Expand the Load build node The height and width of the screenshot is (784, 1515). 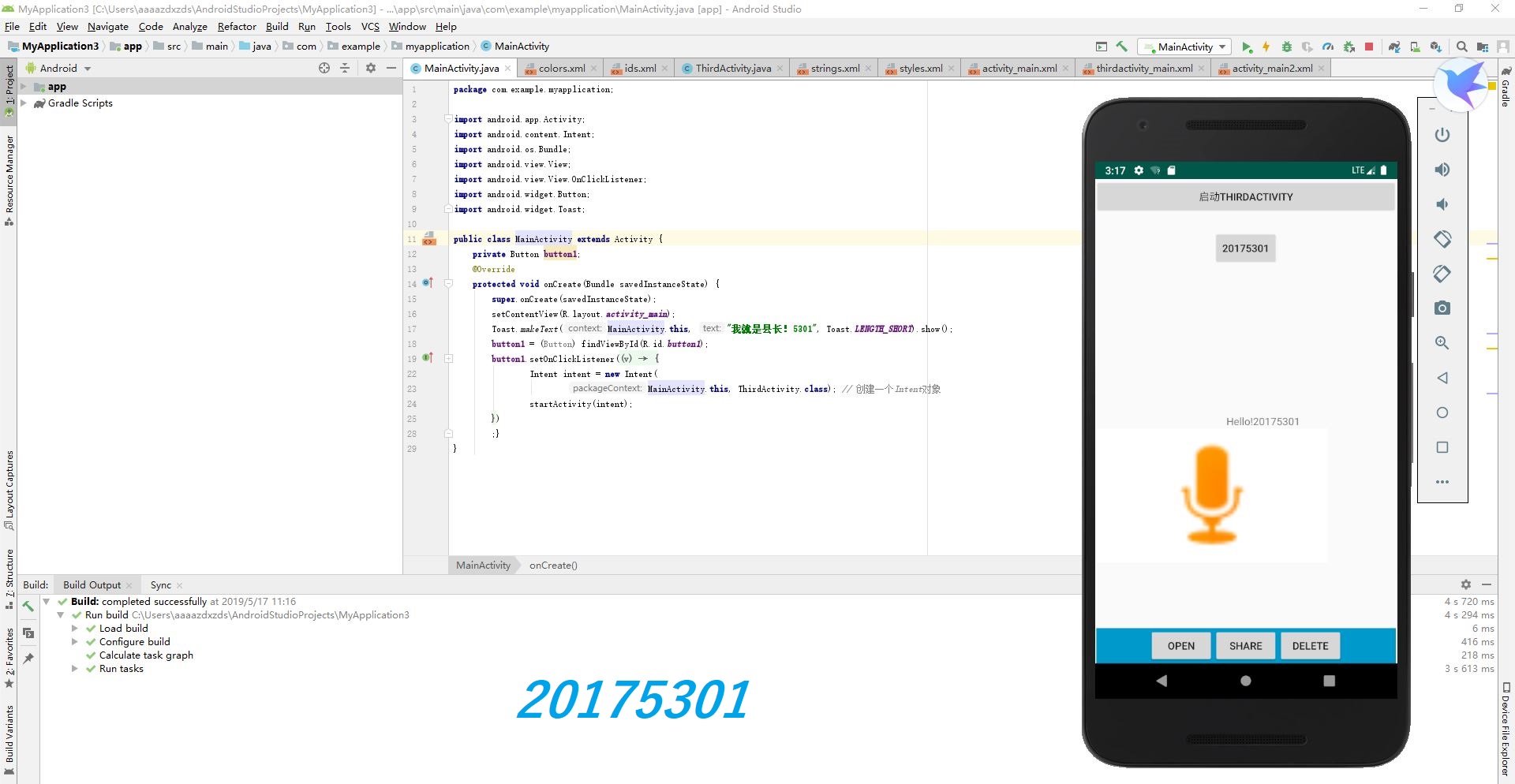[x=75, y=629]
